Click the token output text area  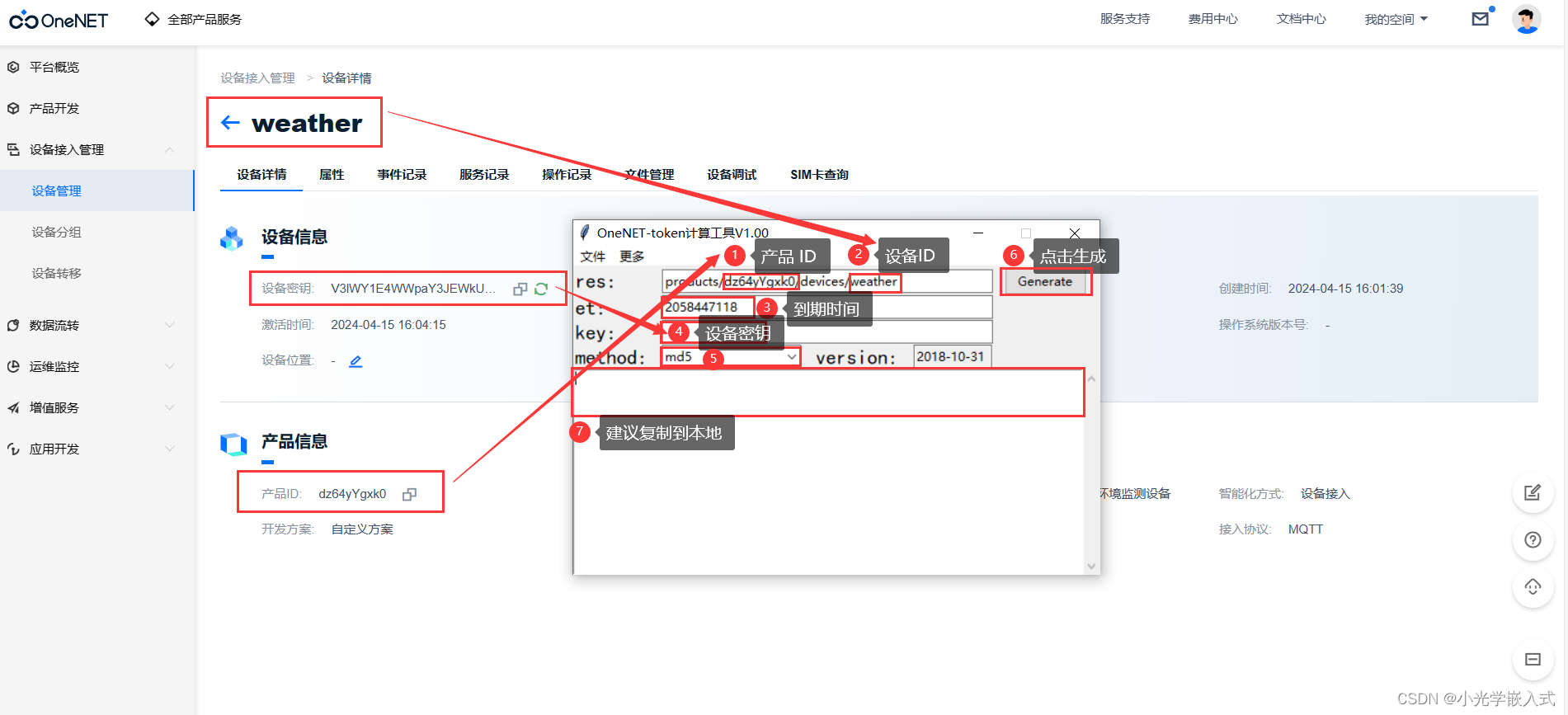828,471
